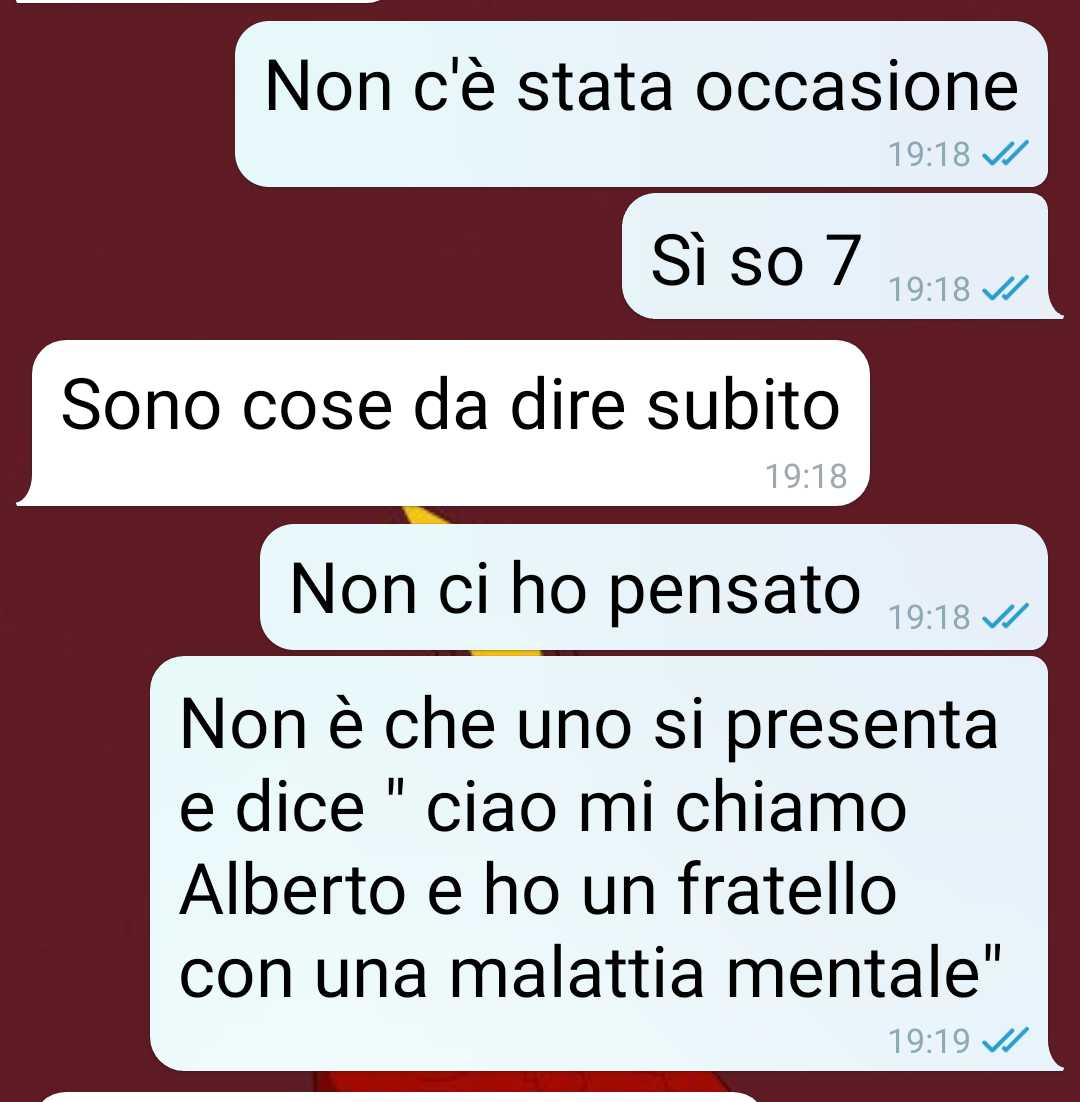Select the "Non c'è stata occasione" message bubble
This screenshot has width=1080, height=1102.
pos(641,104)
